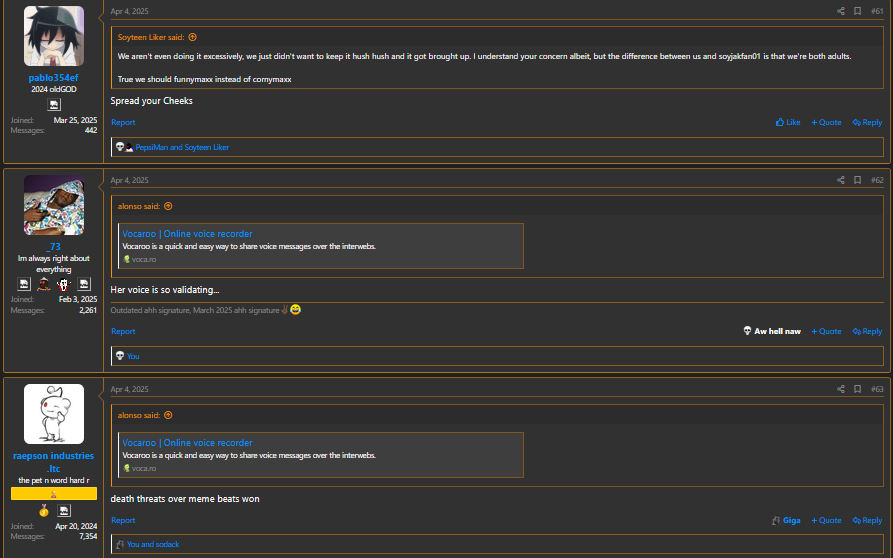Click post #62 date Apr 4, 2025

pos(129,180)
